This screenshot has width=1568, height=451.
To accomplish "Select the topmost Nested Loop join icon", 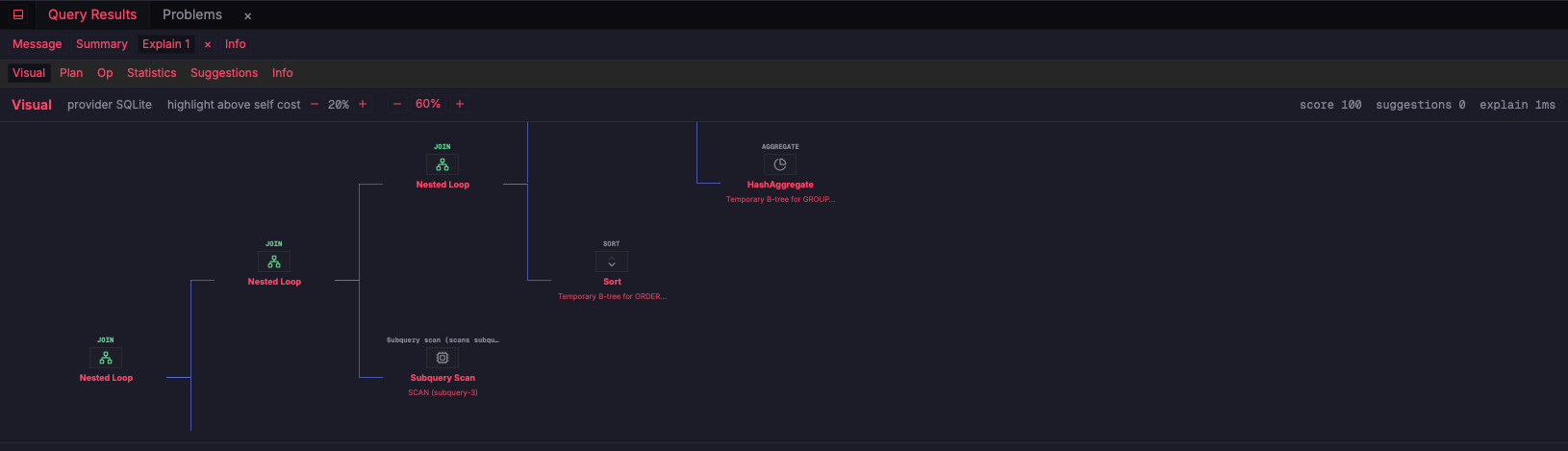I will [x=443, y=164].
